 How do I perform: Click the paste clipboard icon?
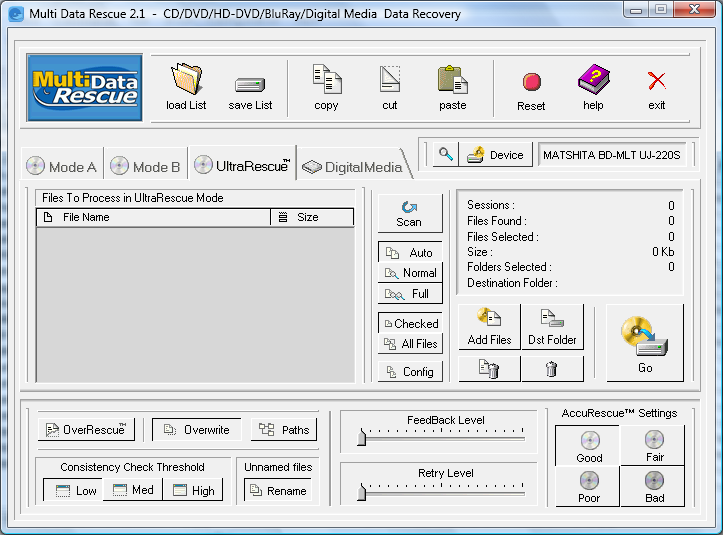(452, 79)
